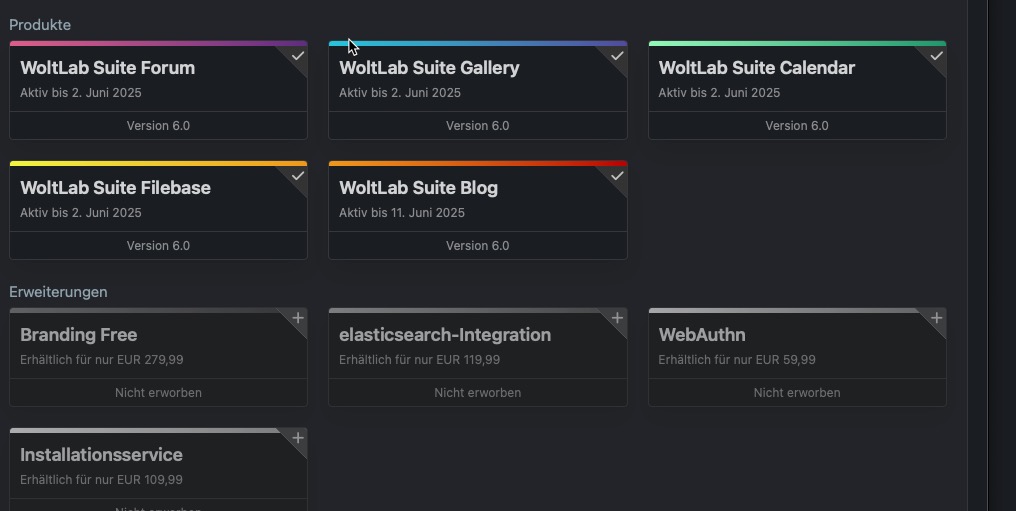Click the plus icon on WebAuthn card
The height and width of the screenshot is (511, 1016).
936,318
